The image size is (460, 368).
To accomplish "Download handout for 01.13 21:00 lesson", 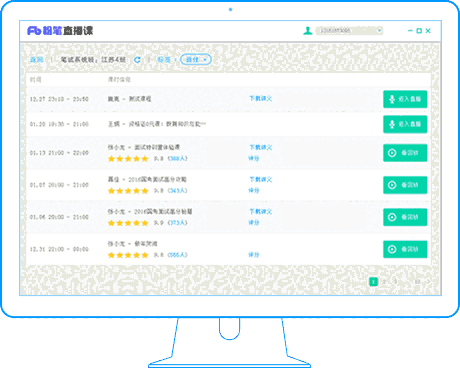I will [x=261, y=147].
